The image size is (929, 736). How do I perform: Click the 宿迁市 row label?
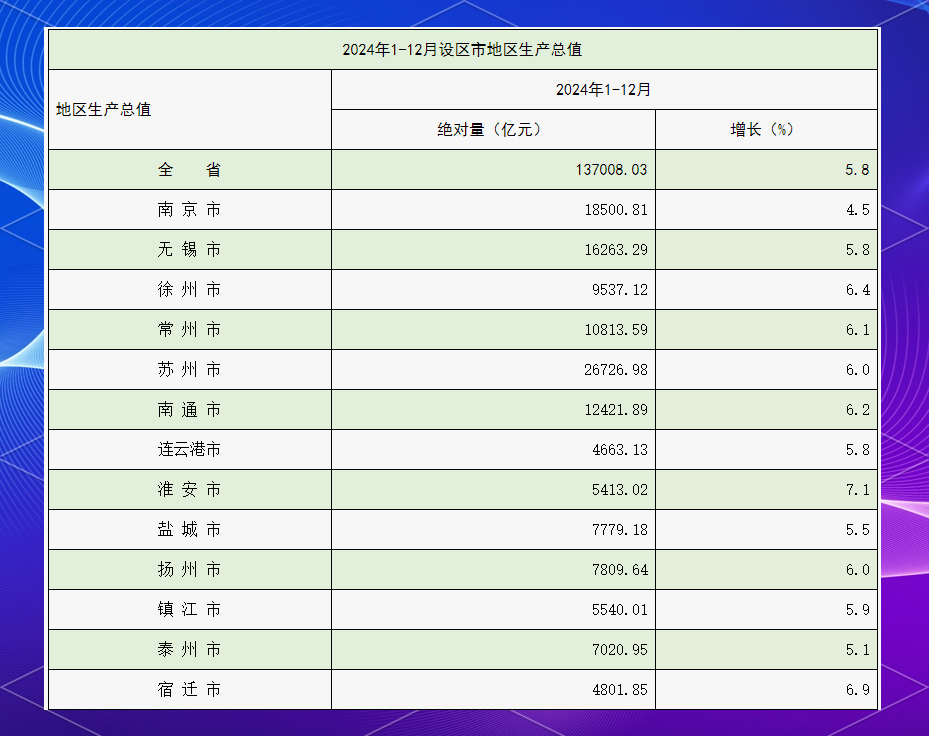[x=190, y=690]
